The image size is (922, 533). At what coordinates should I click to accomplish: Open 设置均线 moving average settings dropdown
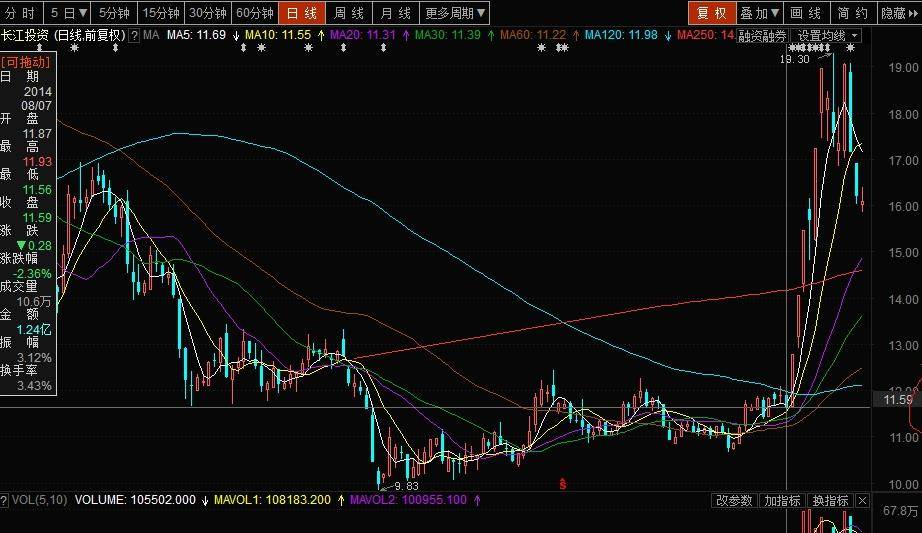point(828,35)
